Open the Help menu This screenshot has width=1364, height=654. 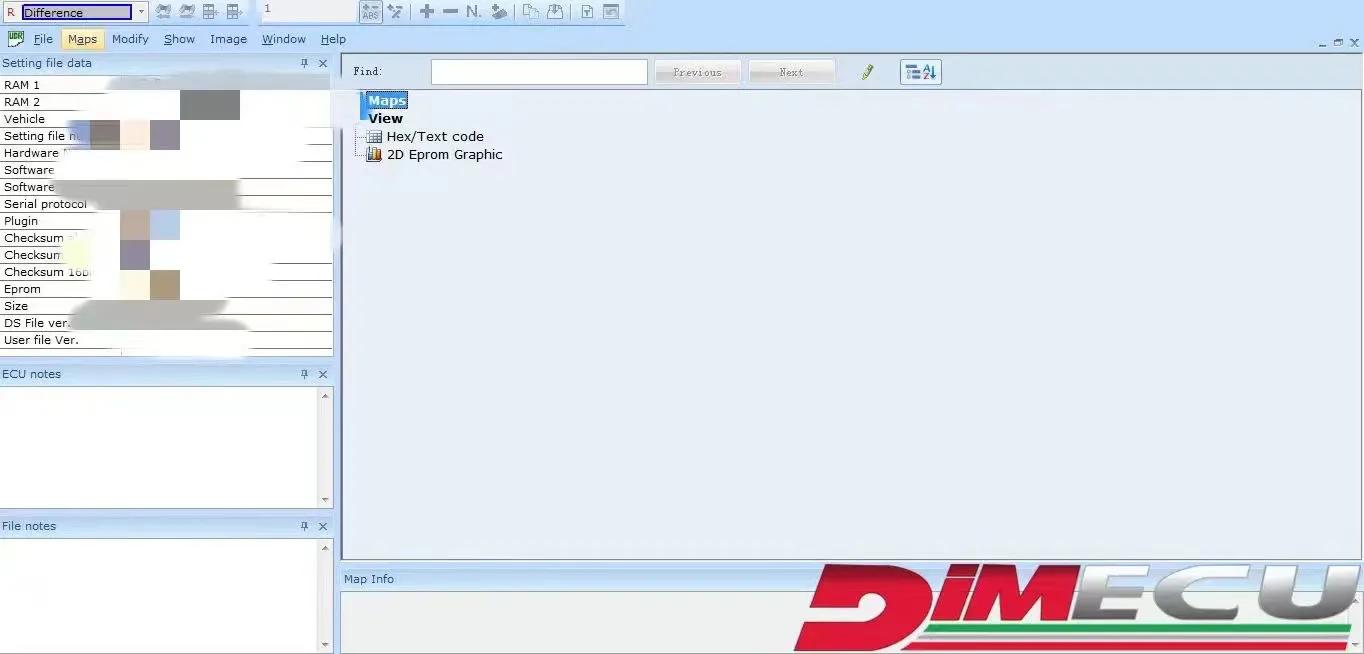click(x=333, y=39)
